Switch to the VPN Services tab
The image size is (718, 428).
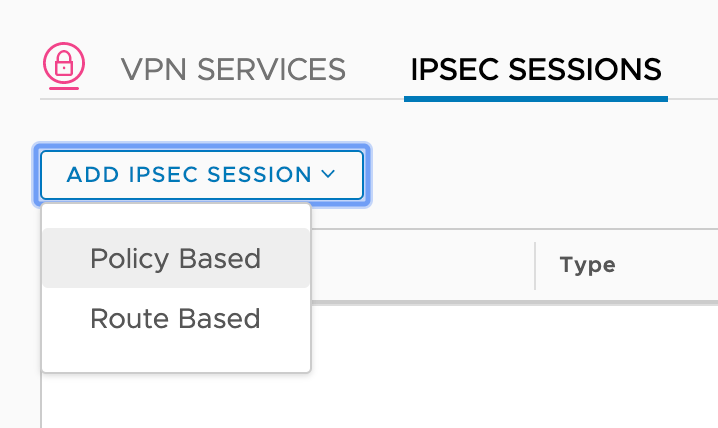pyautogui.click(x=232, y=69)
